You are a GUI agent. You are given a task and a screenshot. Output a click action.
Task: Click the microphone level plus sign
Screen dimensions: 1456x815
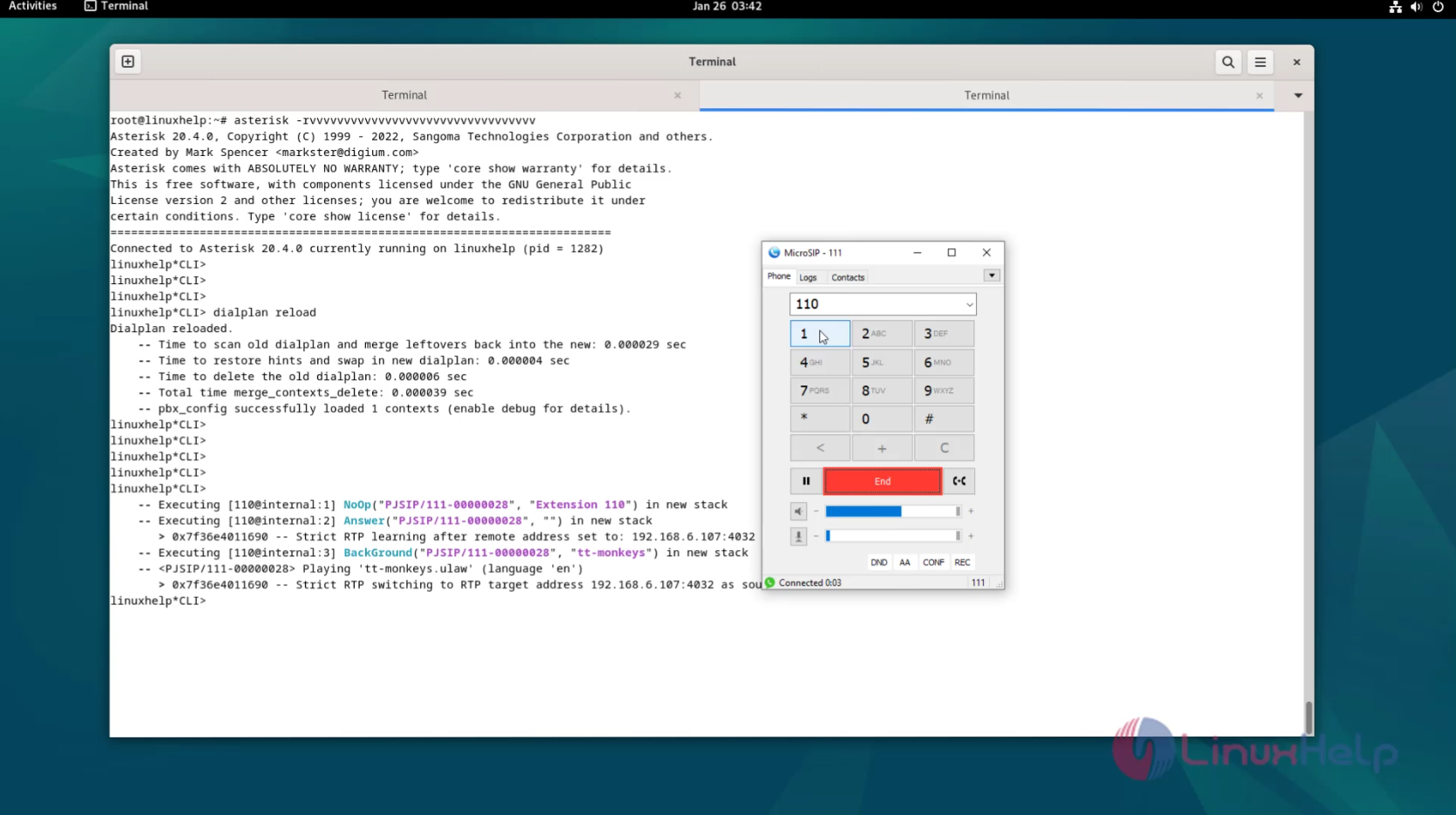pyautogui.click(x=971, y=536)
